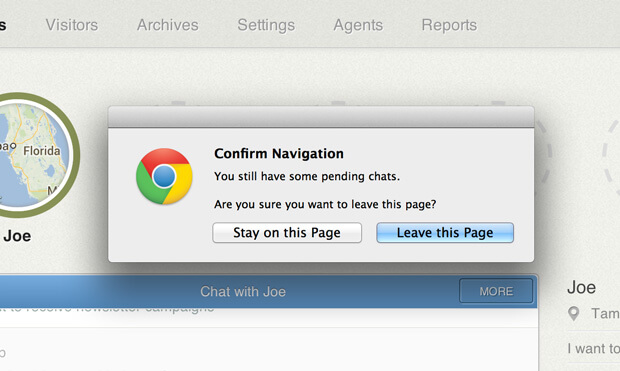Screen dimensions: 620x371
Task: Open the MORE menu in chat header
Action: (x=496, y=291)
